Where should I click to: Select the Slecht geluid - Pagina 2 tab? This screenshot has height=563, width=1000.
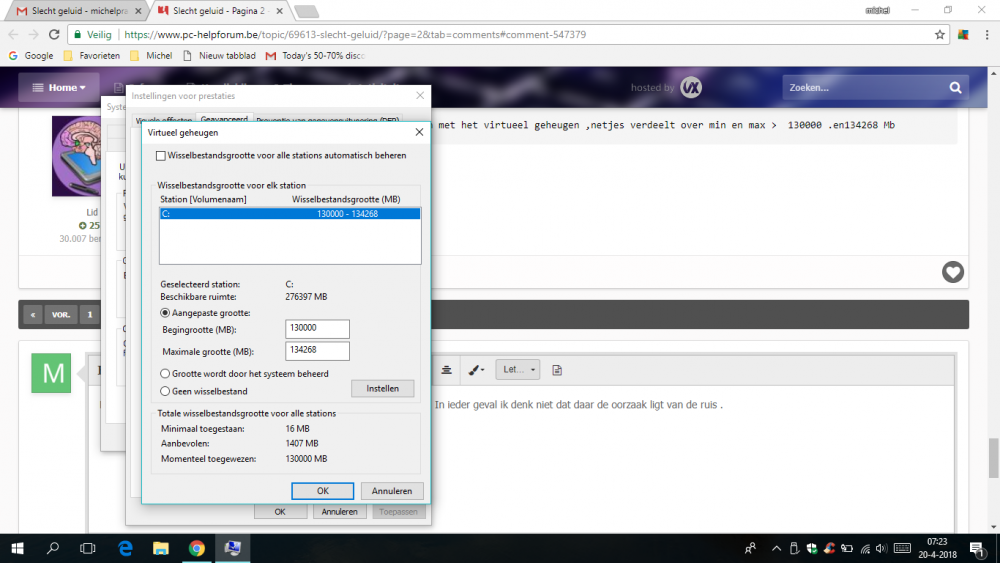(221, 11)
